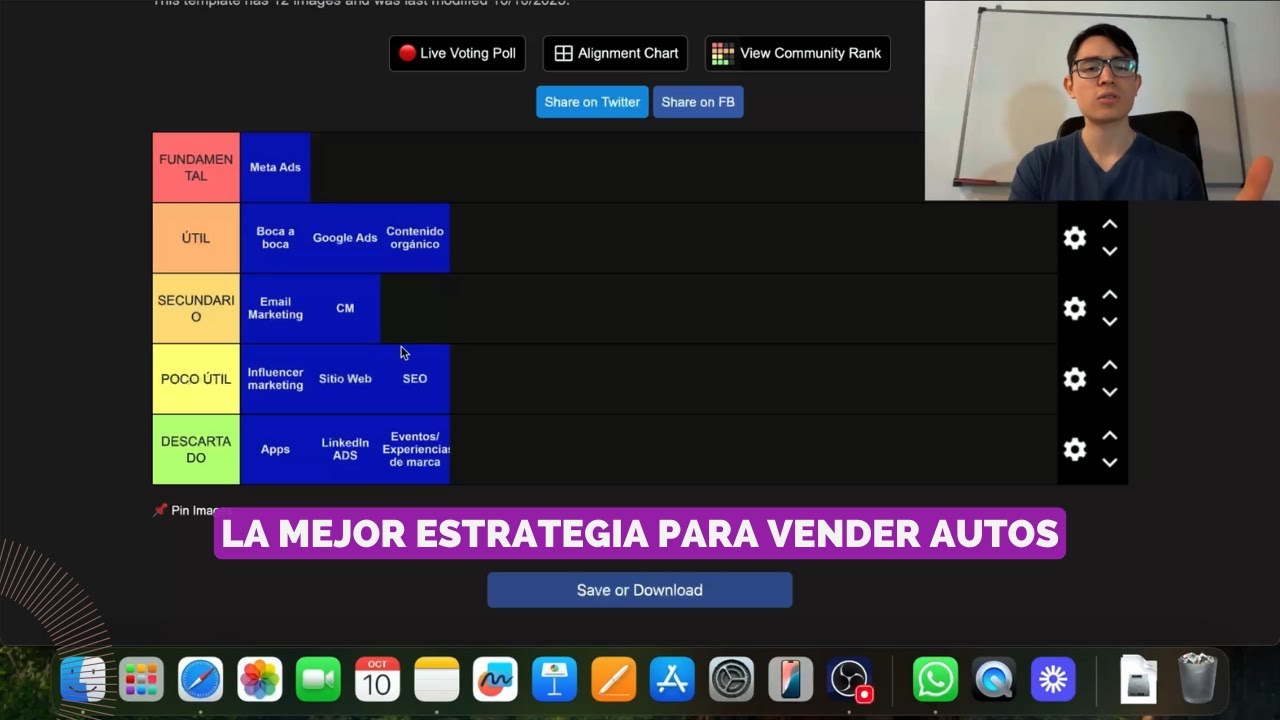Open Pages from the Dock
1280x720 pixels.
(x=613, y=680)
